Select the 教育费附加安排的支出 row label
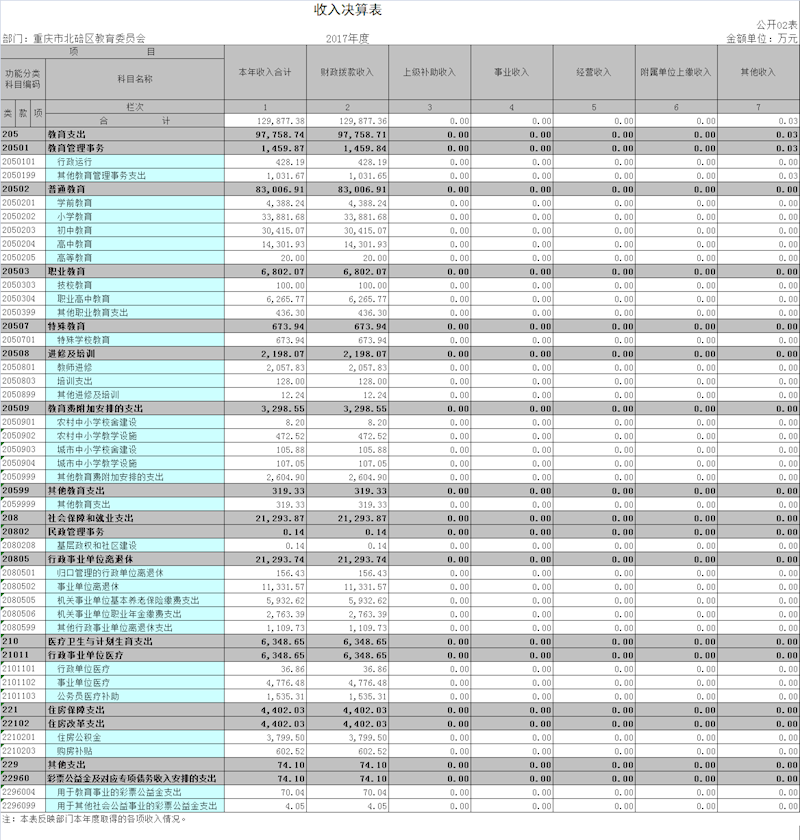 click(x=95, y=409)
